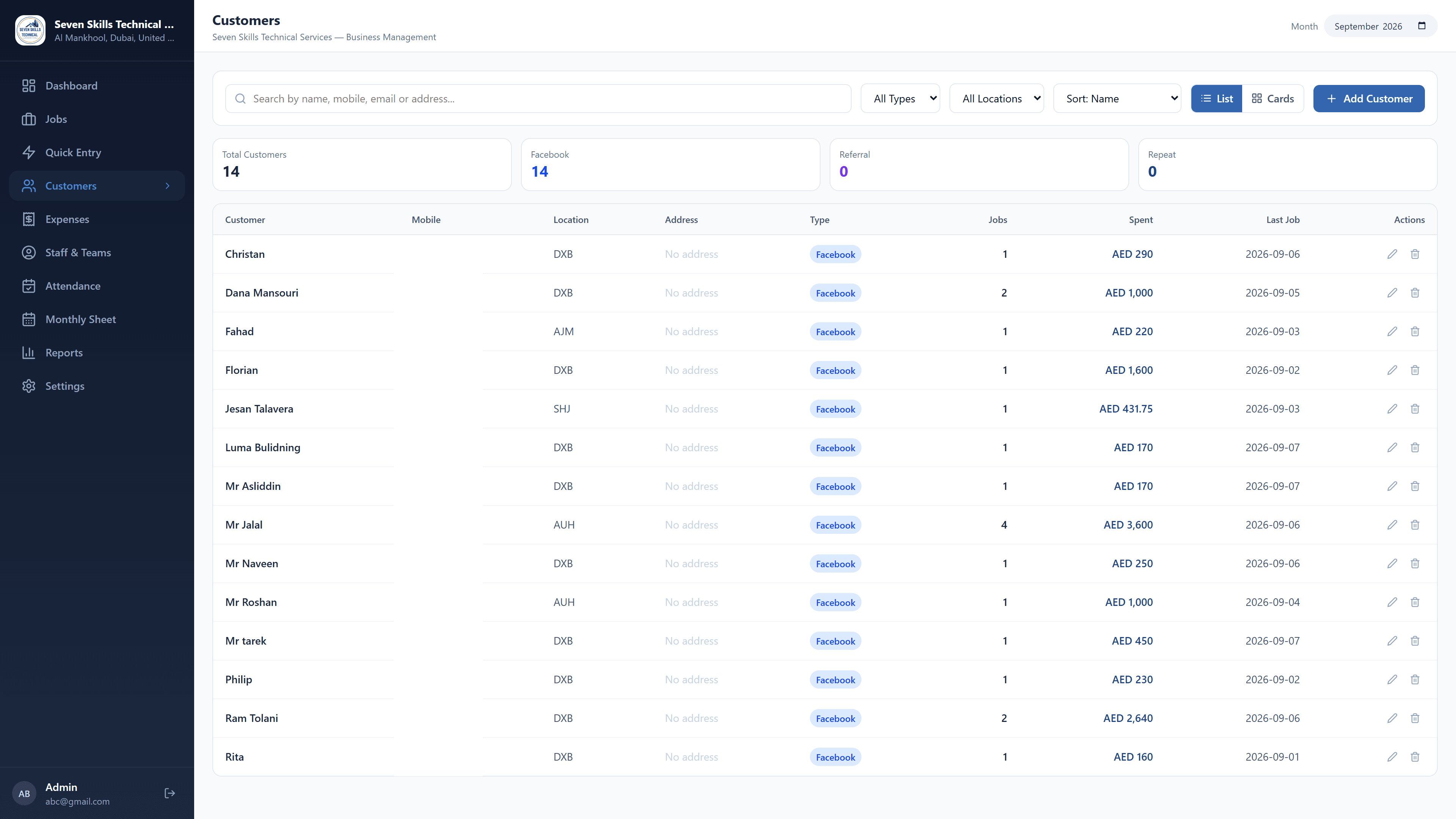Click the 'Mr Jalal' customer name

pos(243,525)
